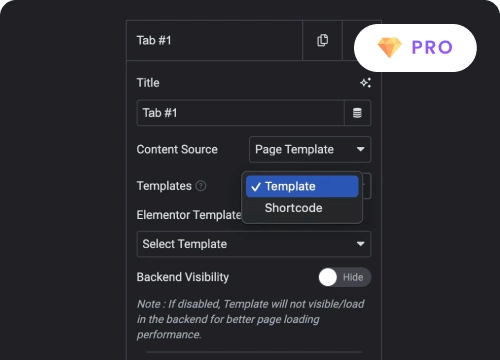This screenshot has width=500, height=360.
Task: Open the Content Source Page Template dropdown
Action: 310,149
